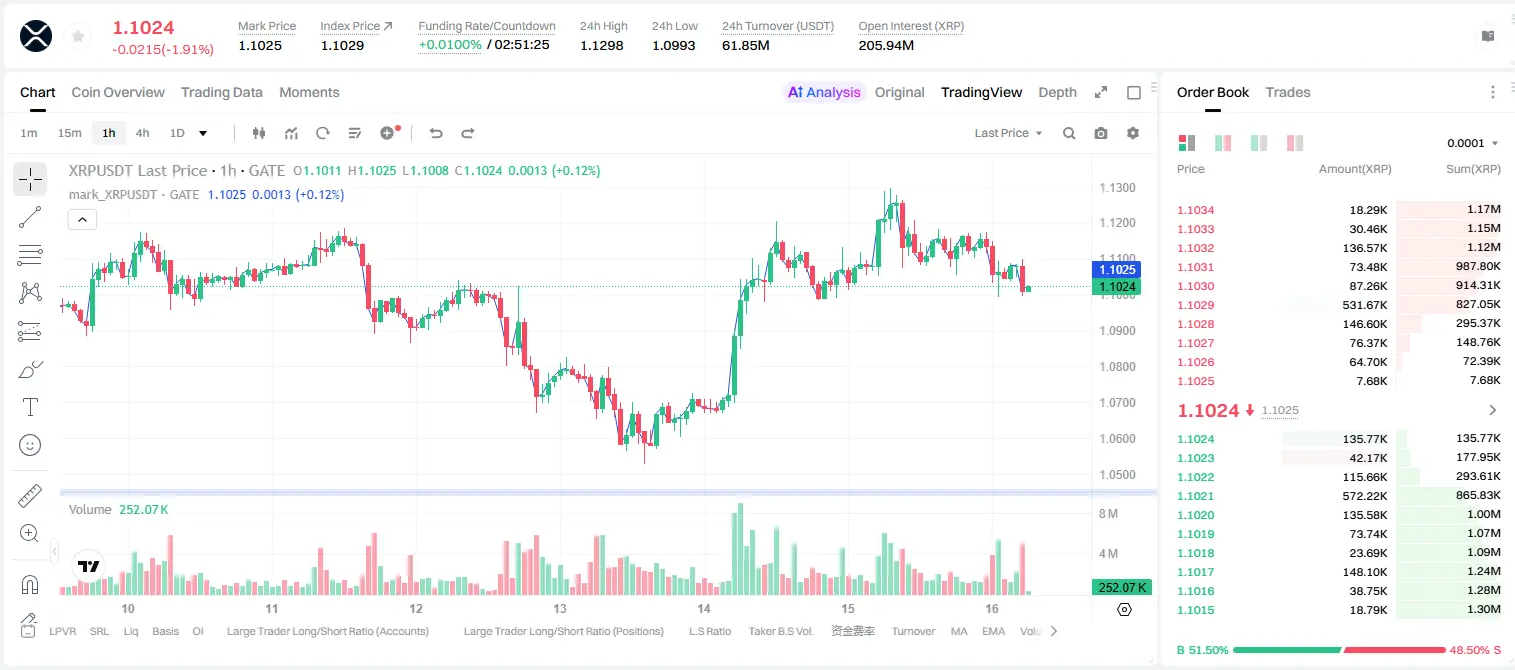Open chart settings gear icon
The width and height of the screenshot is (1515, 670).
click(1133, 133)
